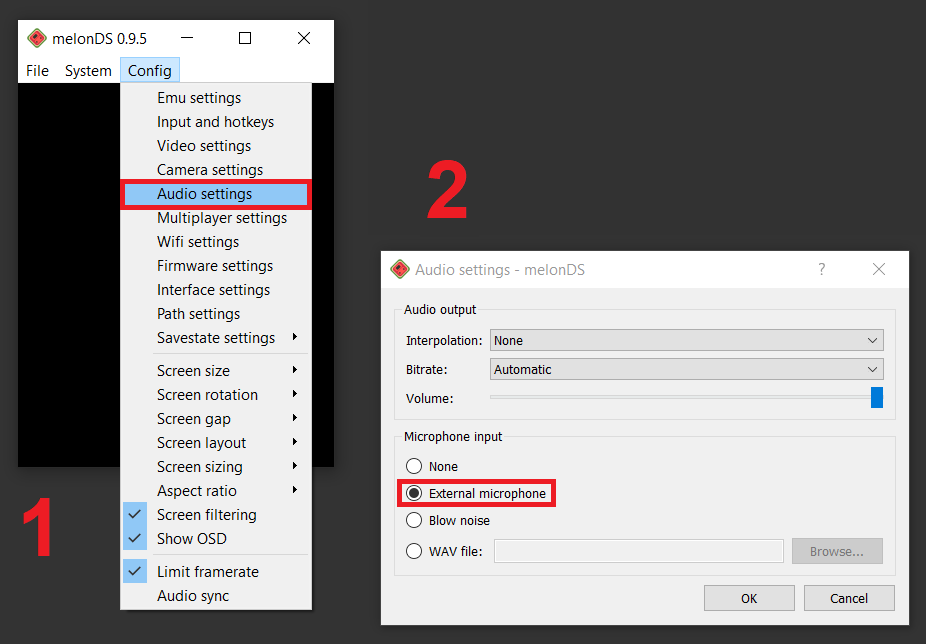The image size is (926, 644).
Task: Click the Volume slider handle
Action: pyautogui.click(x=876, y=398)
